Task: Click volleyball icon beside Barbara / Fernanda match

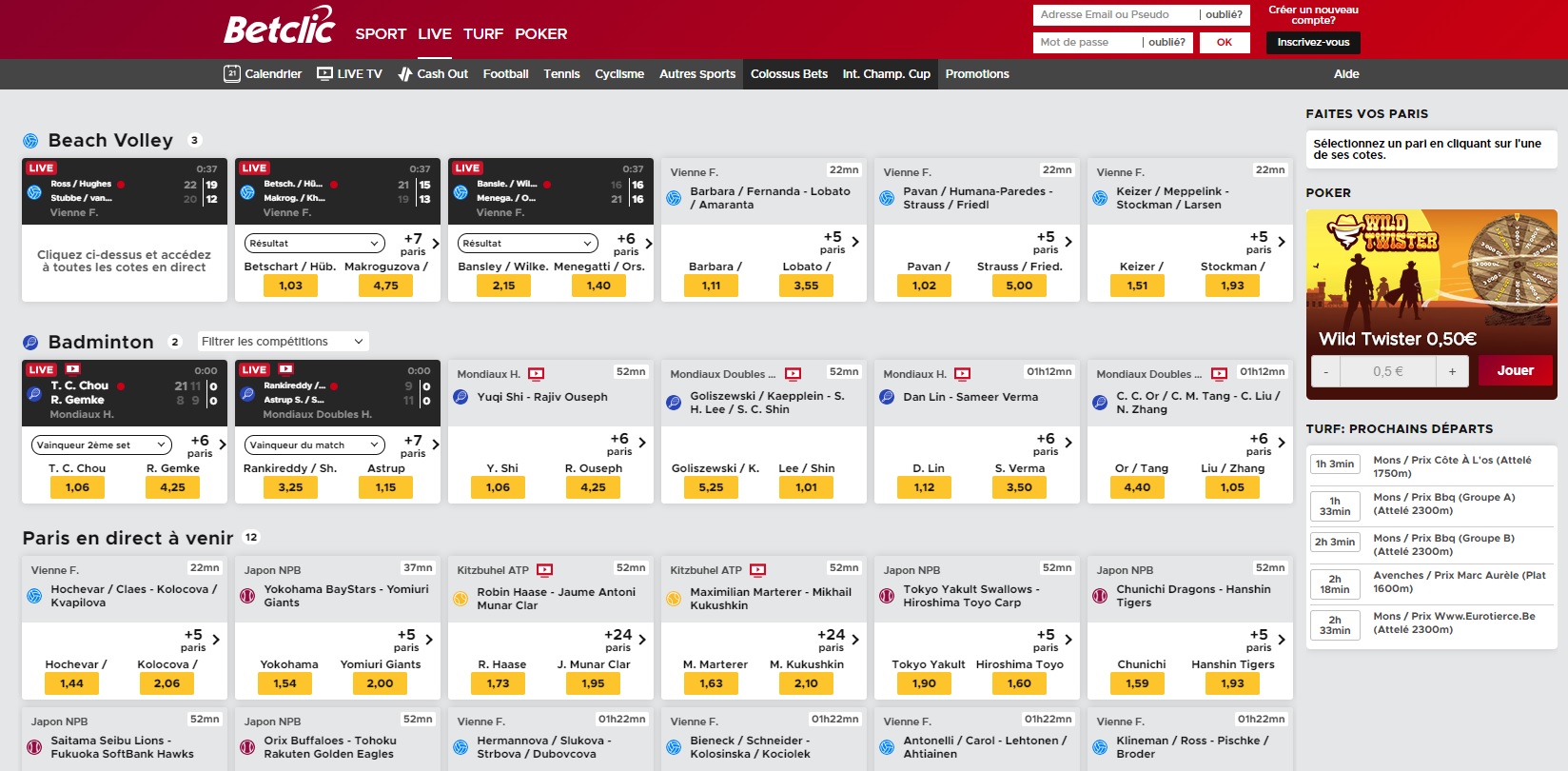Action: pos(674,198)
